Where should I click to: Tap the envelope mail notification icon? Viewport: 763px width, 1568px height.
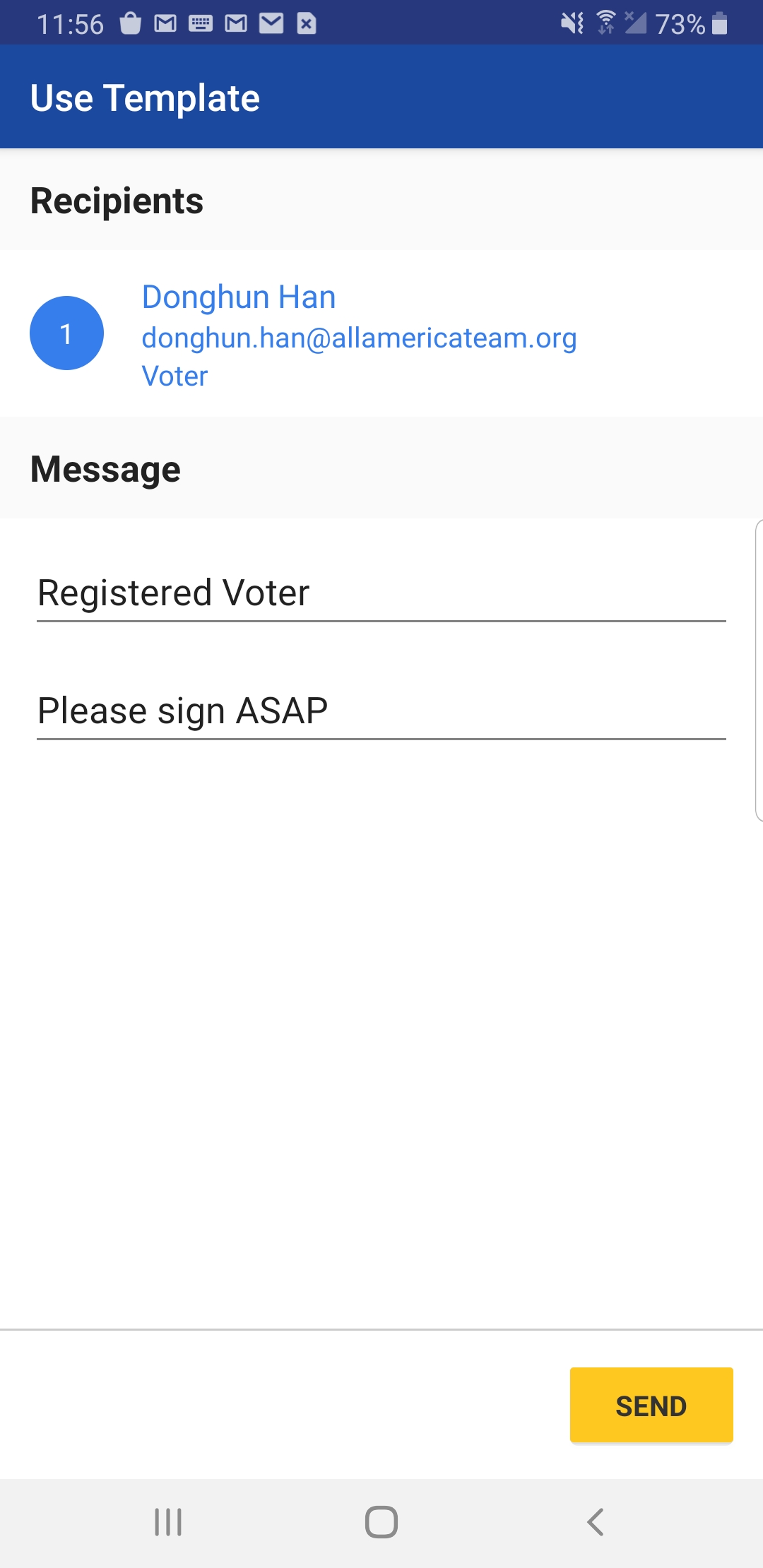click(x=271, y=23)
